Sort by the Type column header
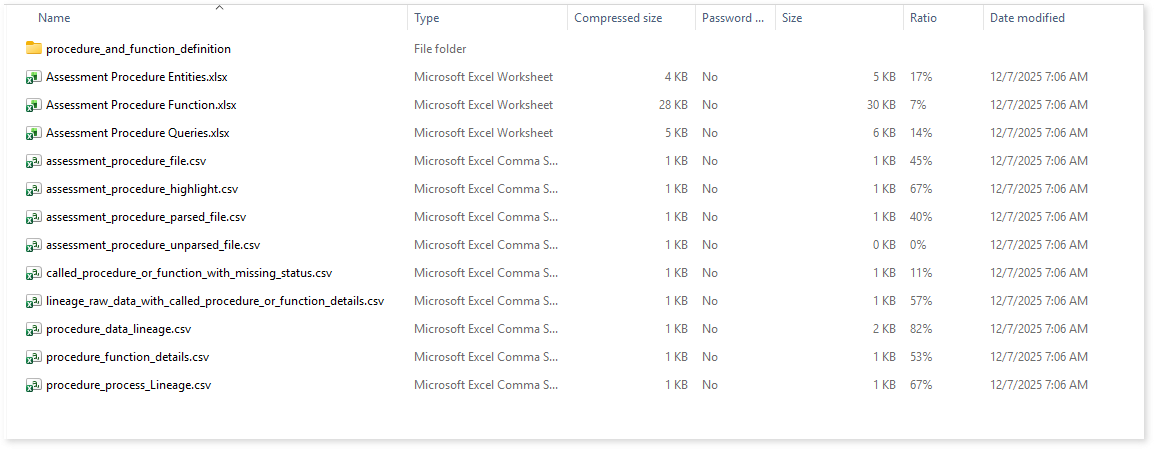 click(427, 18)
